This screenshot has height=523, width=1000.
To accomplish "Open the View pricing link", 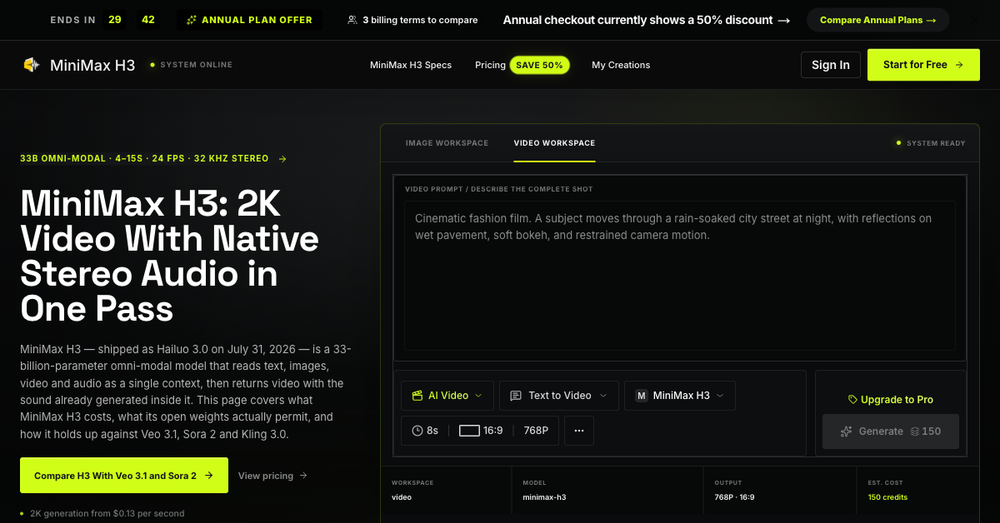I will pos(272,475).
